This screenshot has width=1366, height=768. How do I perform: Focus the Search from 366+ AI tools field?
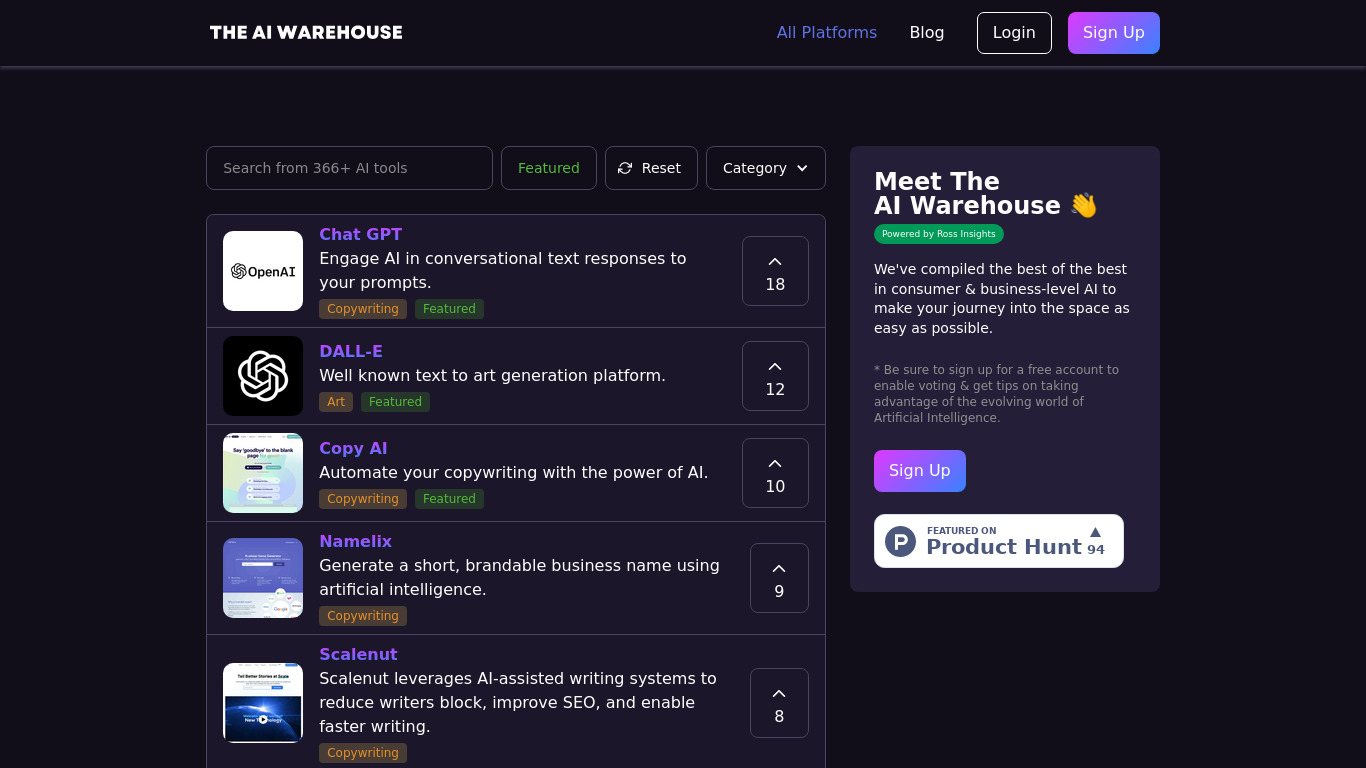349,168
